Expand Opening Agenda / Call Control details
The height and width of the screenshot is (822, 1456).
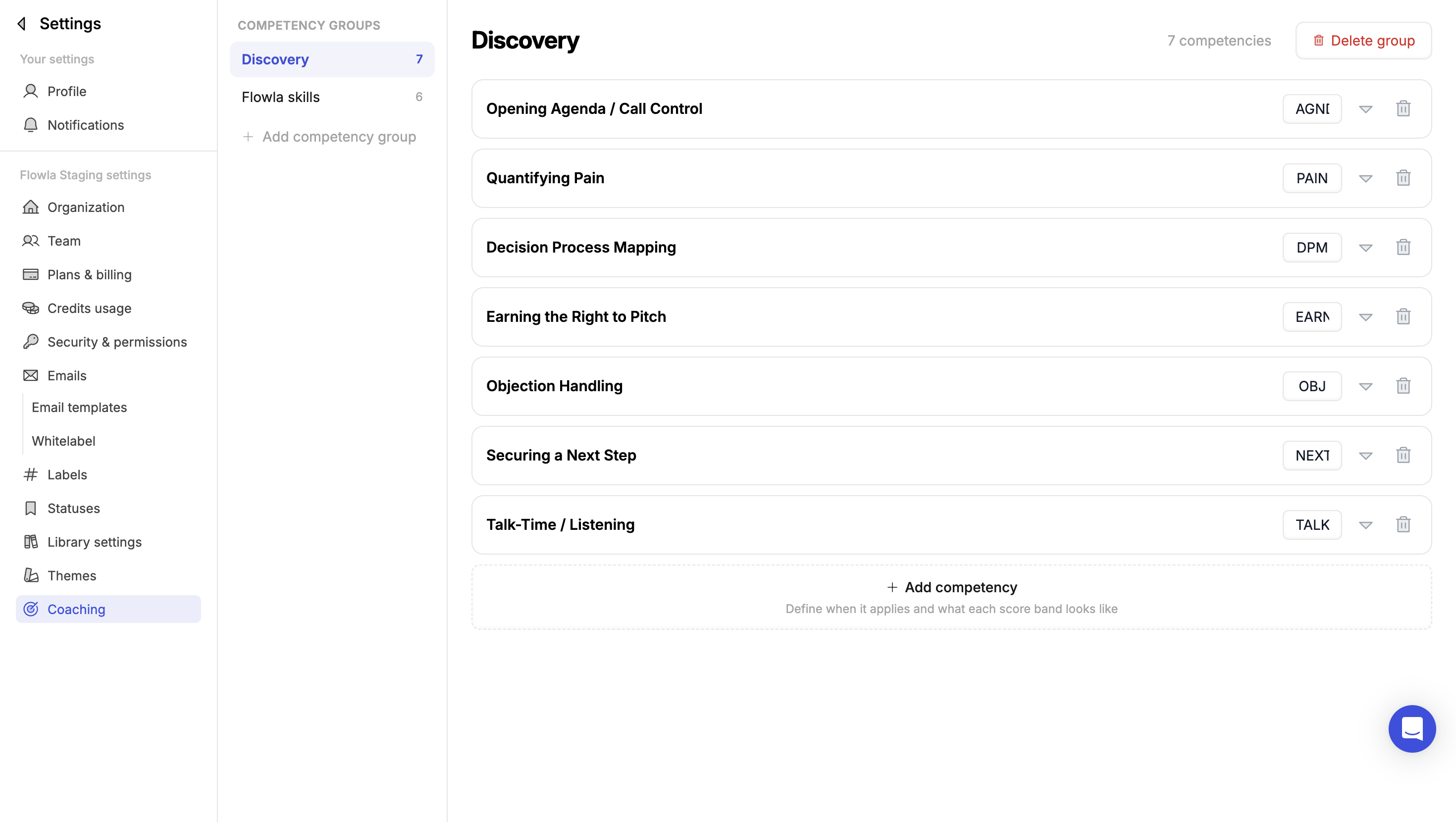click(x=1365, y=109)
